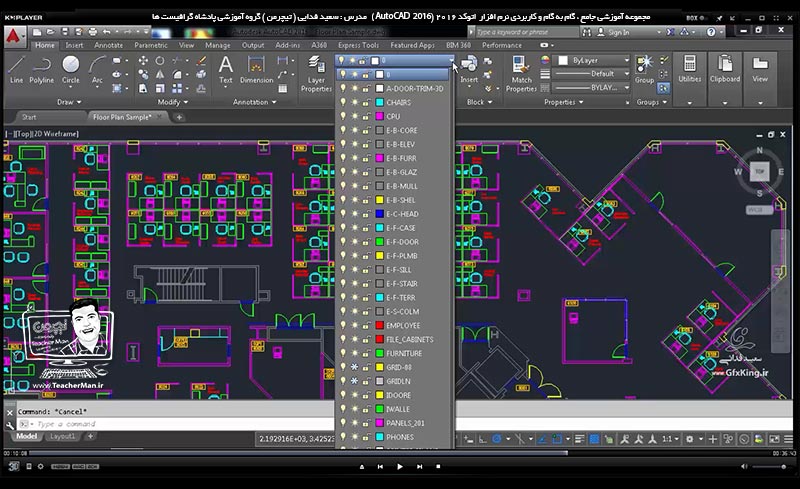Select the Line tool
The width and height of the screenshot is (800, 489).
click(16, 70)
